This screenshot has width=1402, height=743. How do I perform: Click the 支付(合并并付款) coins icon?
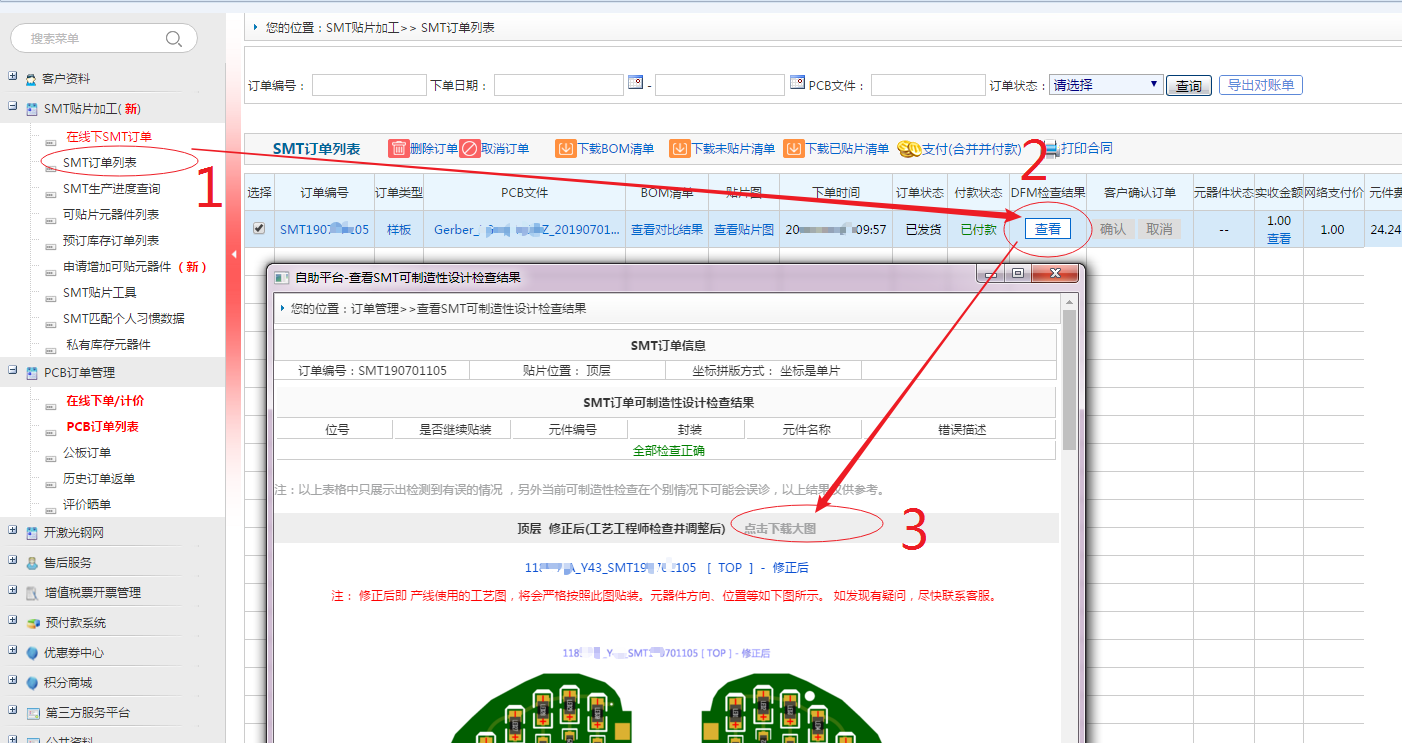pos(909,148)
